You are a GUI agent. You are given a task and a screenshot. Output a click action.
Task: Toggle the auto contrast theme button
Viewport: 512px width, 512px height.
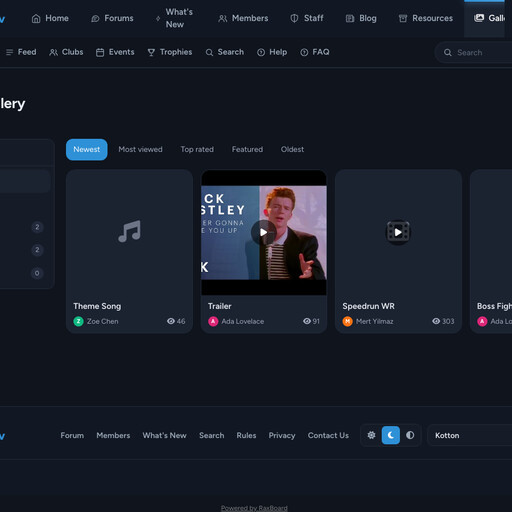[410, 435]
